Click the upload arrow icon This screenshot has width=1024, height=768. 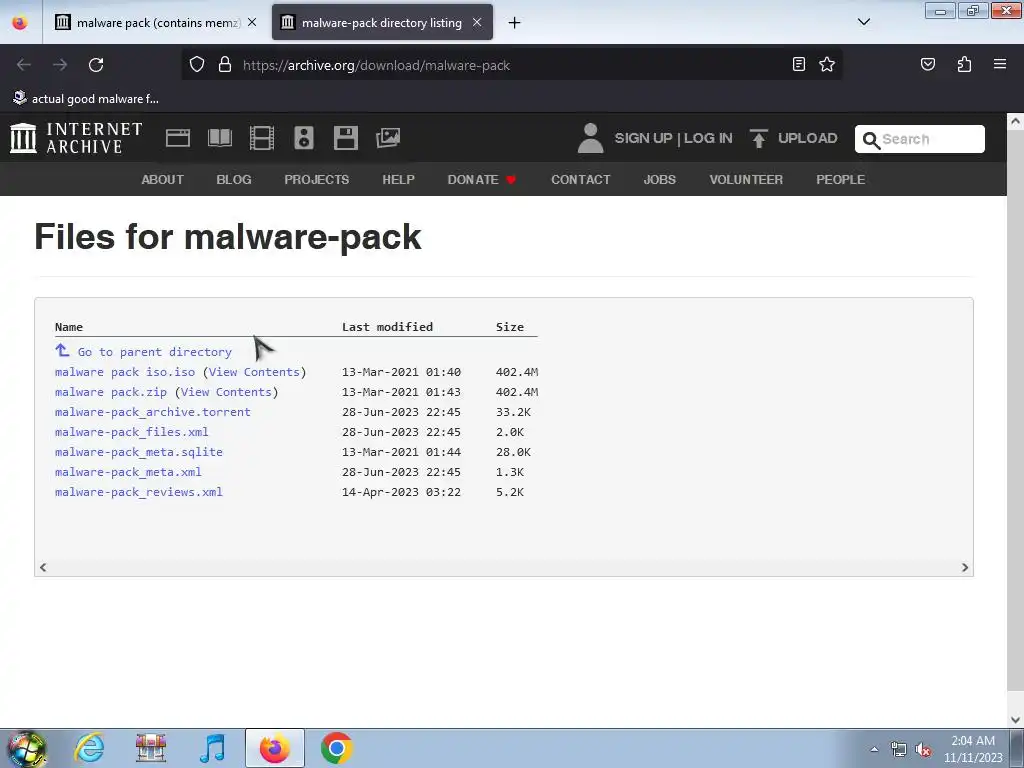point(759,138)
